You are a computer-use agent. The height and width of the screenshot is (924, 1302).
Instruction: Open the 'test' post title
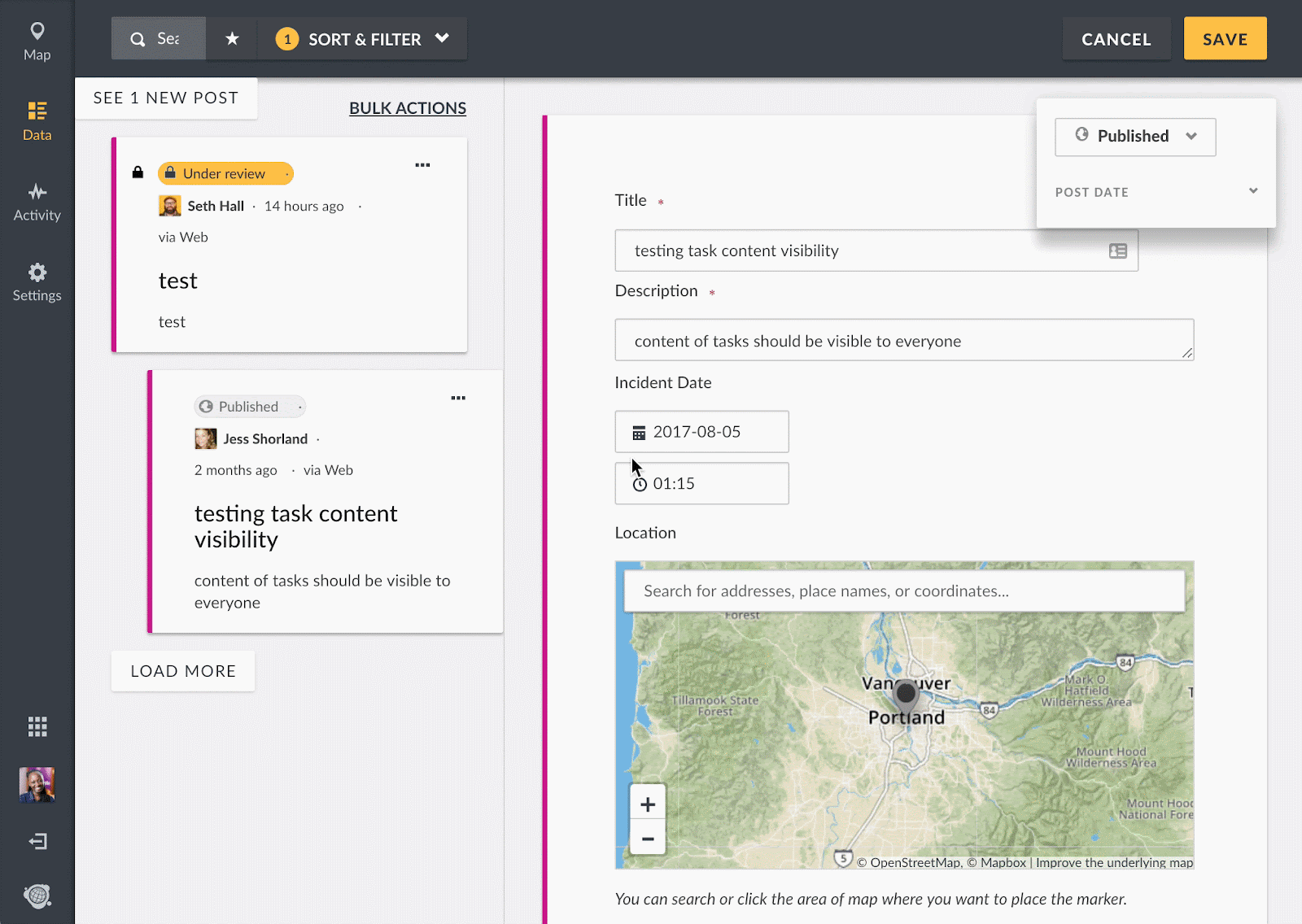(178, 281)
